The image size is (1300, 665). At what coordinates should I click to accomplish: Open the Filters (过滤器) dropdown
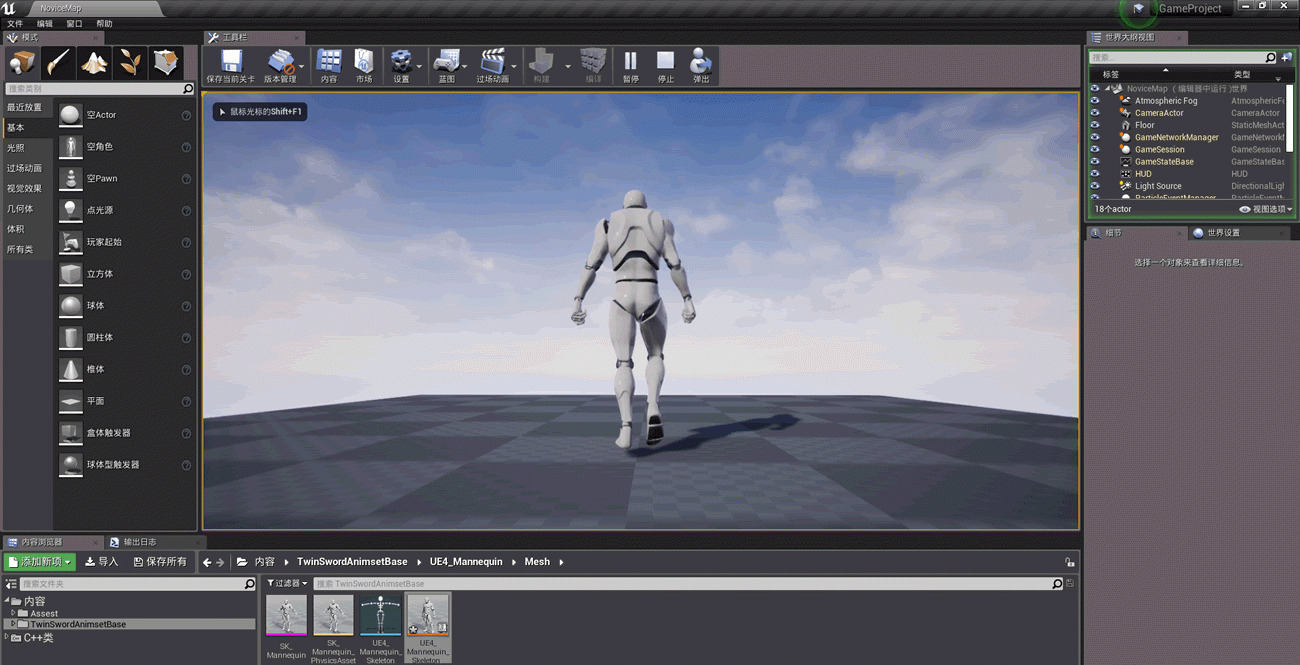287,583
